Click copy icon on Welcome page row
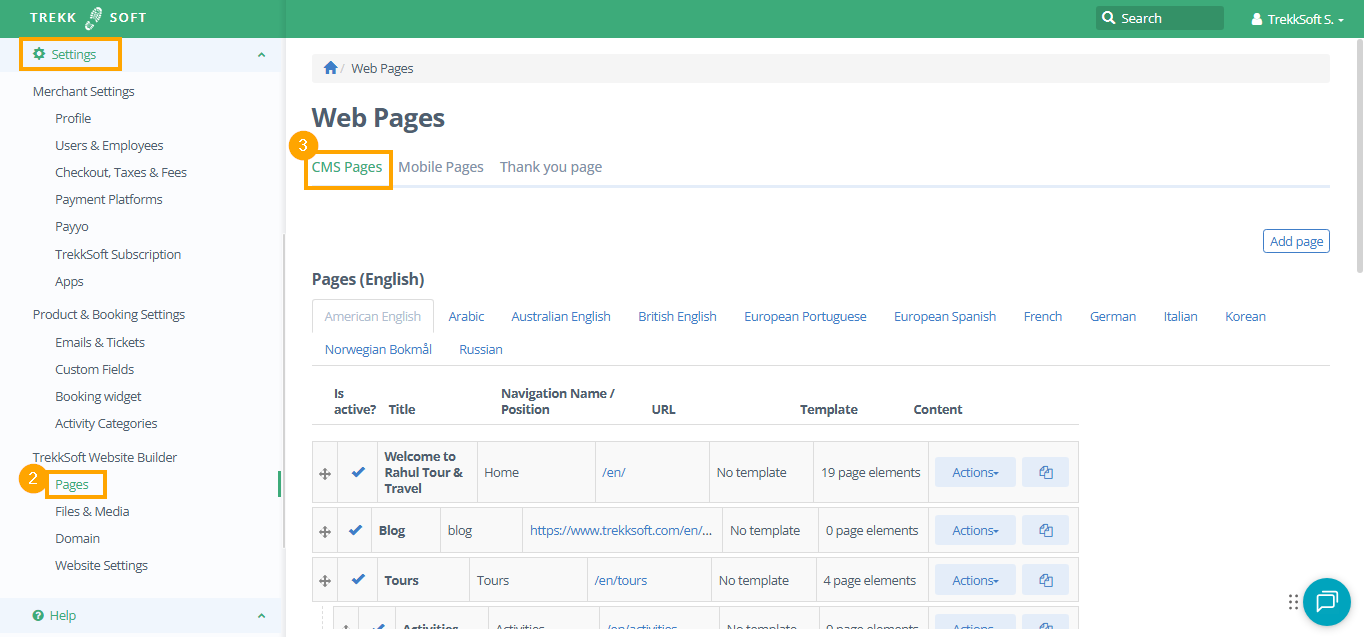The height and width of the screenshot is (637, 1364). tap(1045, 472)
